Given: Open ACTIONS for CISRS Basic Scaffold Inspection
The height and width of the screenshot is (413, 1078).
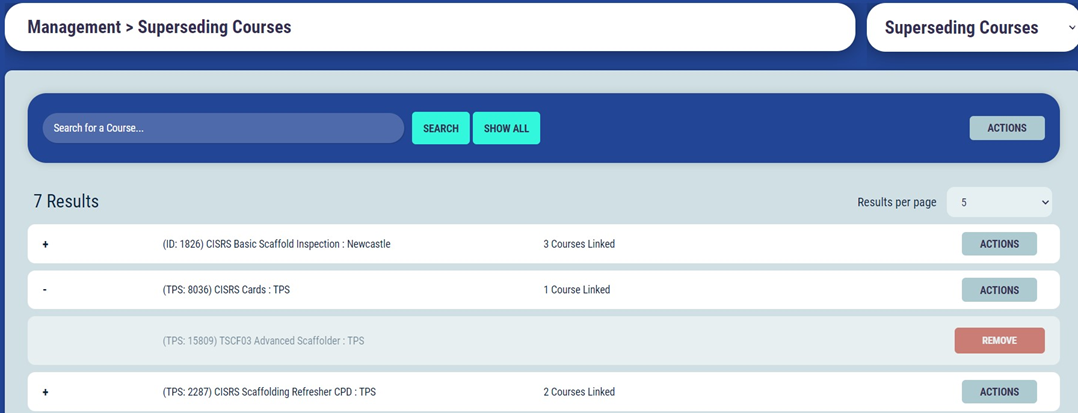Looking at the screenshot, I should coord(998,244).
